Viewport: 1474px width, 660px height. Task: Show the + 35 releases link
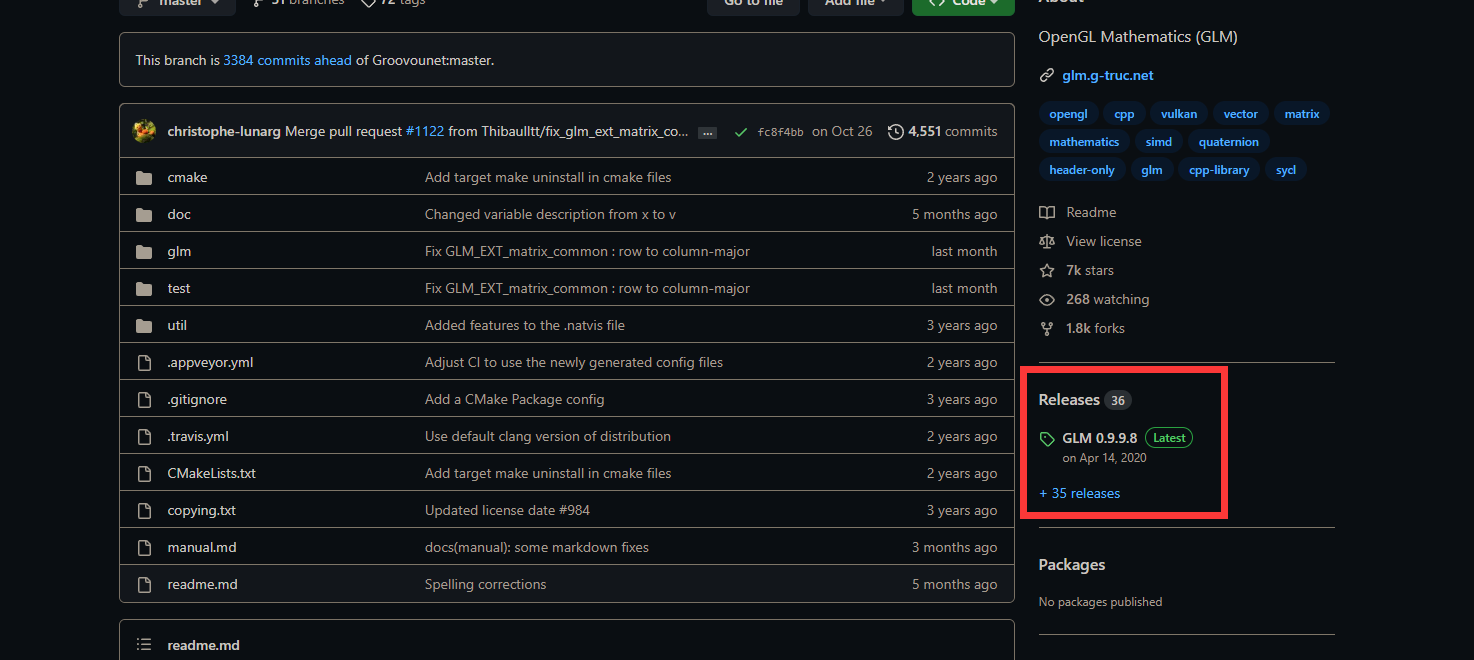[x=1079, y=493]
